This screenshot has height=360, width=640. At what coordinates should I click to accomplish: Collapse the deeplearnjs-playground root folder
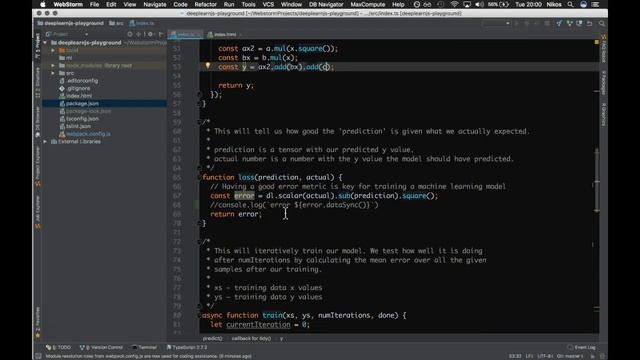(45, 42)
